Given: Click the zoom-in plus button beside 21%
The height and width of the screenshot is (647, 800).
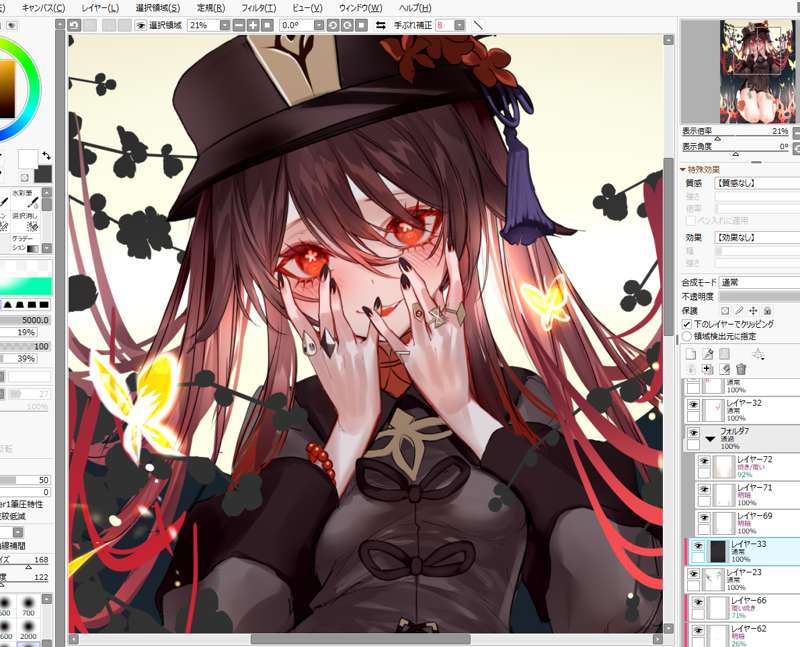Looking at the screenshot, I should tap(252, 25).
